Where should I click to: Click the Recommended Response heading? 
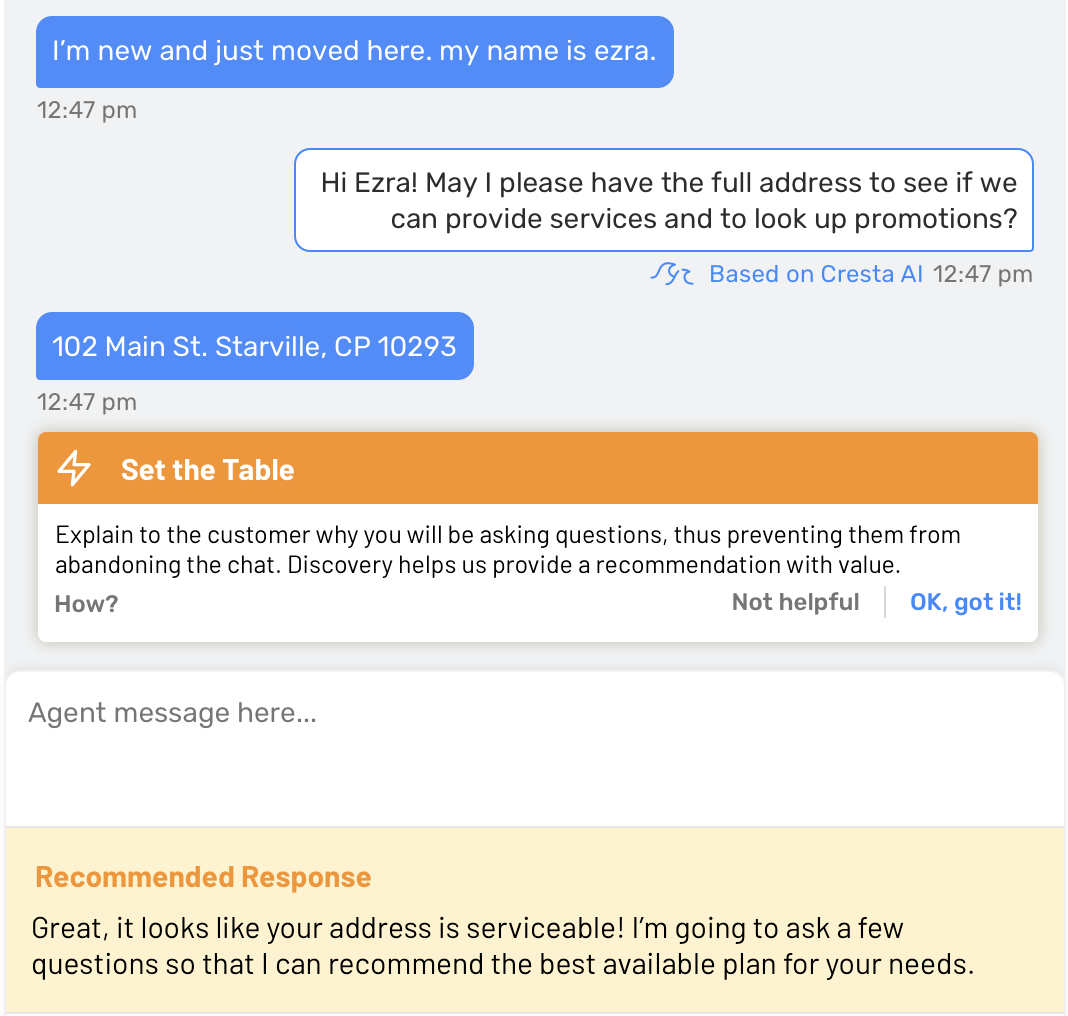(x=203, y=877)
